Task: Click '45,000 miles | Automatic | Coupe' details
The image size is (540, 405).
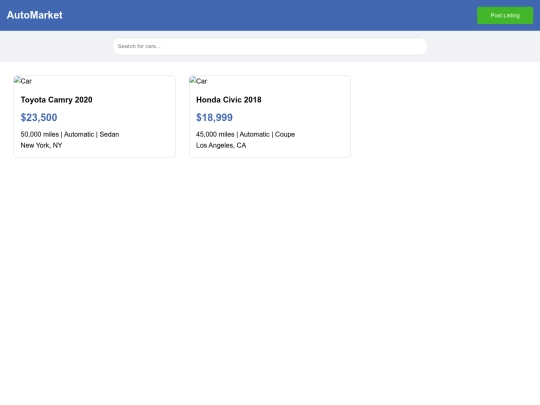Action: [x=246, y=134]
